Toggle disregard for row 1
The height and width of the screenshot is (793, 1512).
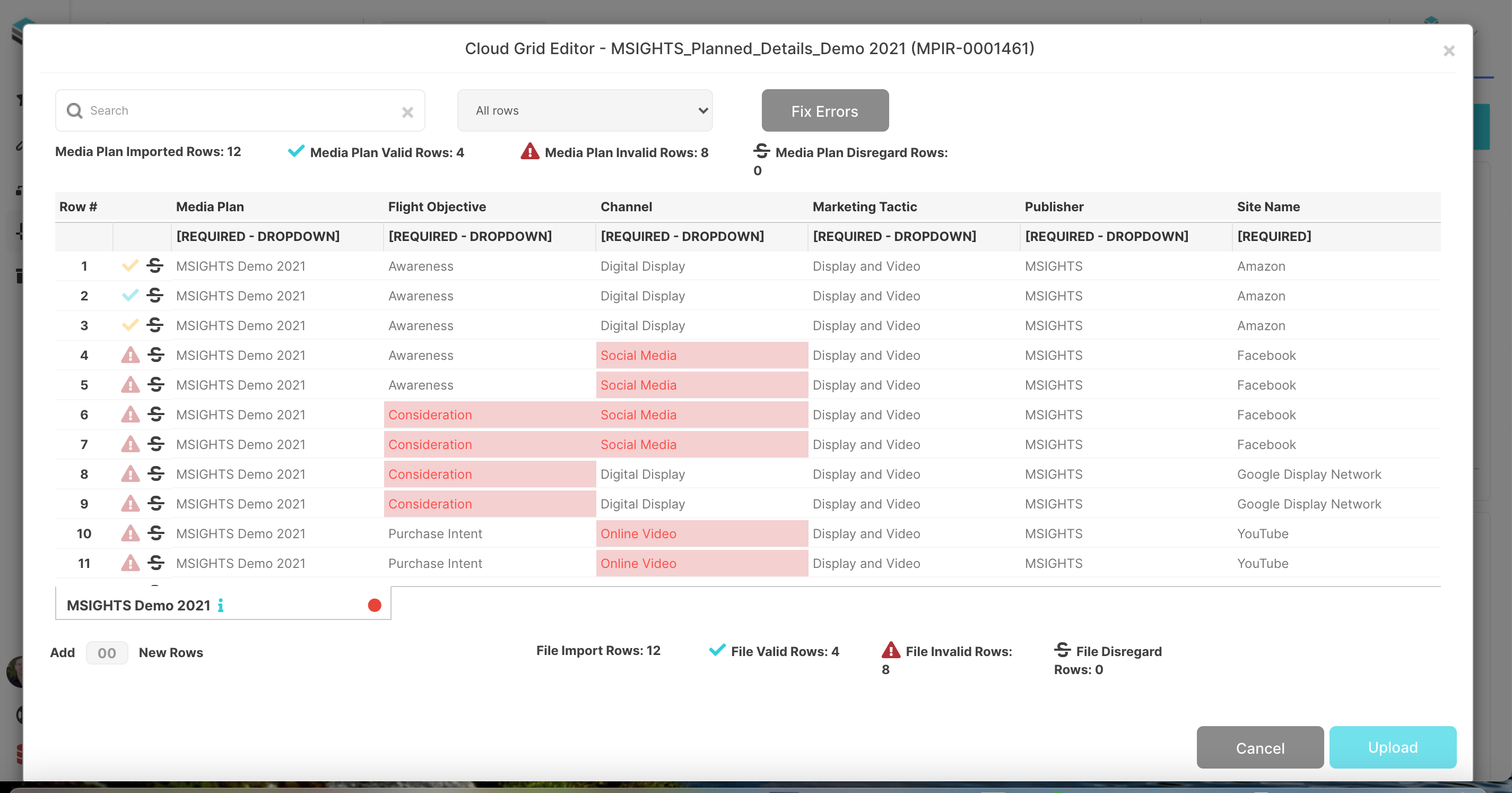click(155, 265)
